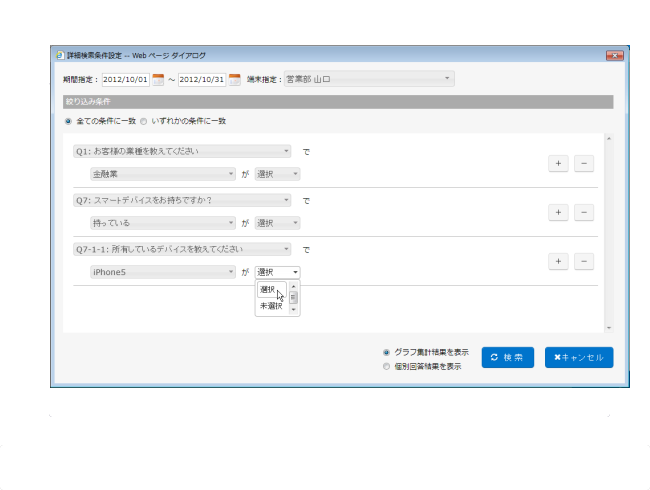Remove the Q7-1-1 condition row

click(x=584, y=261)
